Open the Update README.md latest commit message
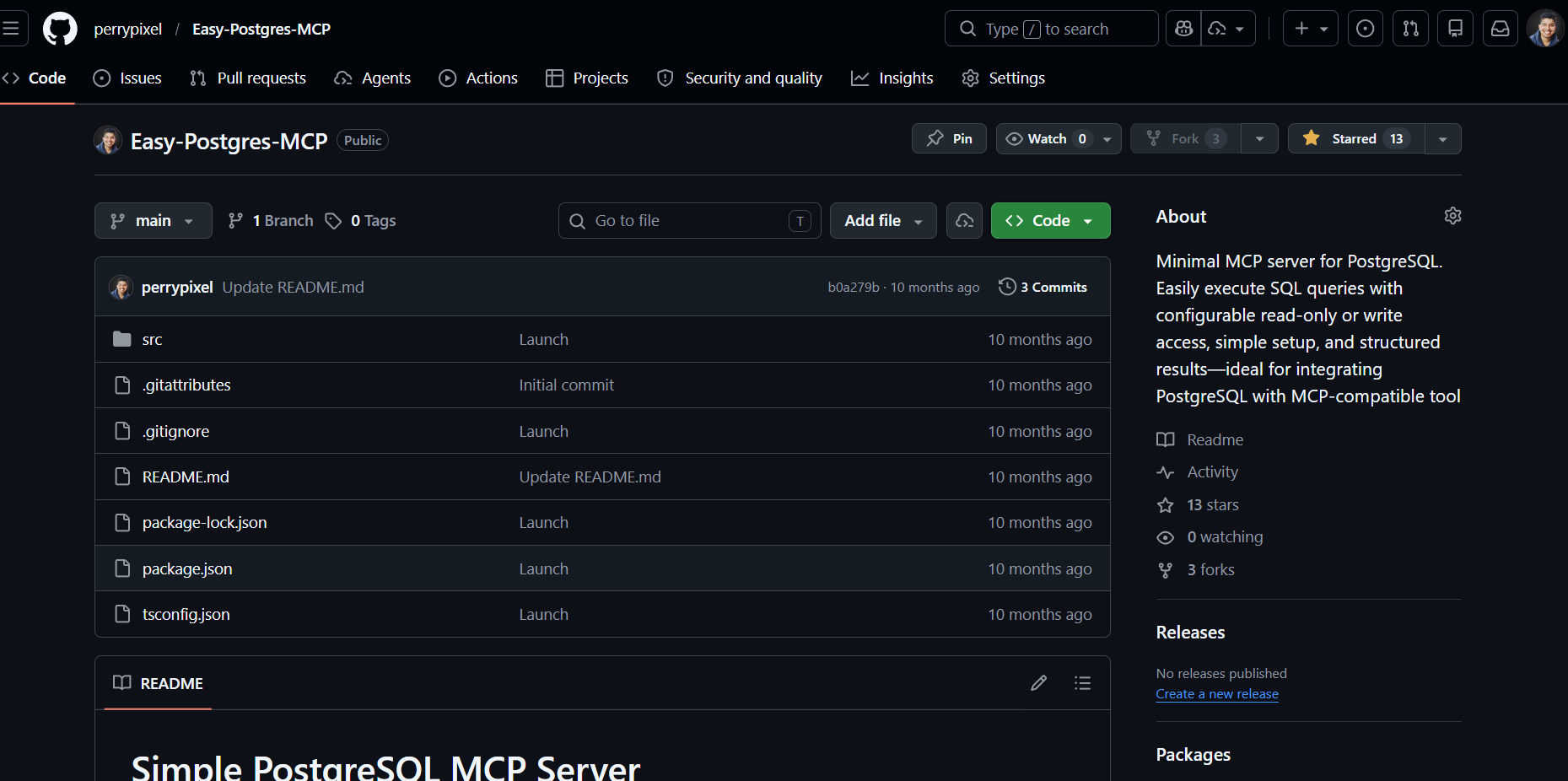Screen dimensions: 1568x781 pos(293,287)
